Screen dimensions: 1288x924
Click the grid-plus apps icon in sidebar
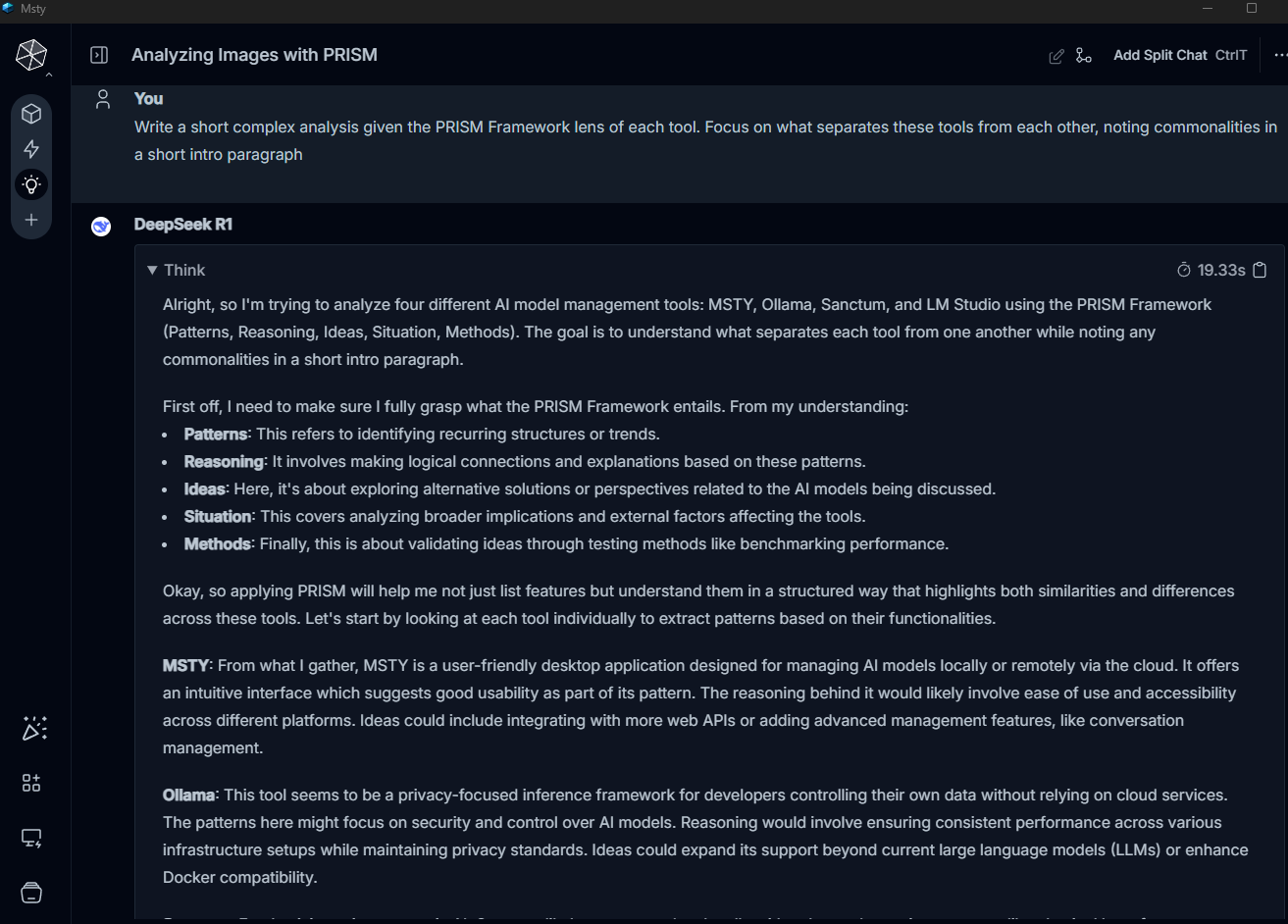click(x=31, y=783)
